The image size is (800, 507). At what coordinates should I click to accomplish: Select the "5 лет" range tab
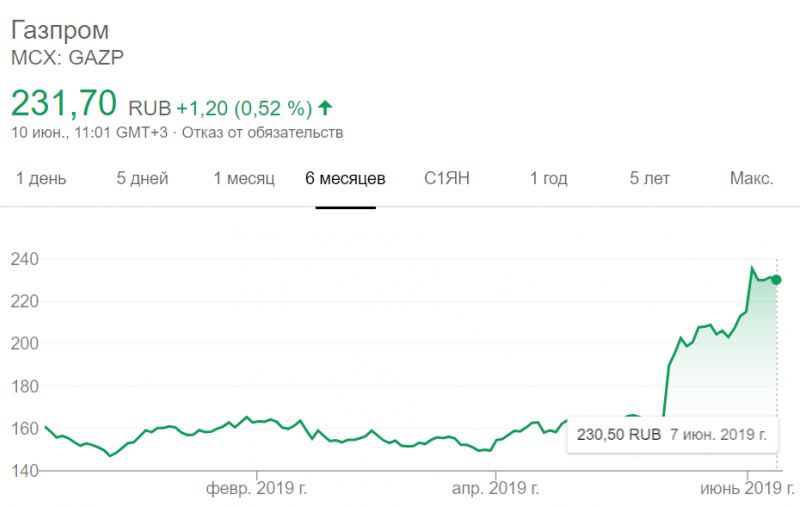[x=649, y=179]
